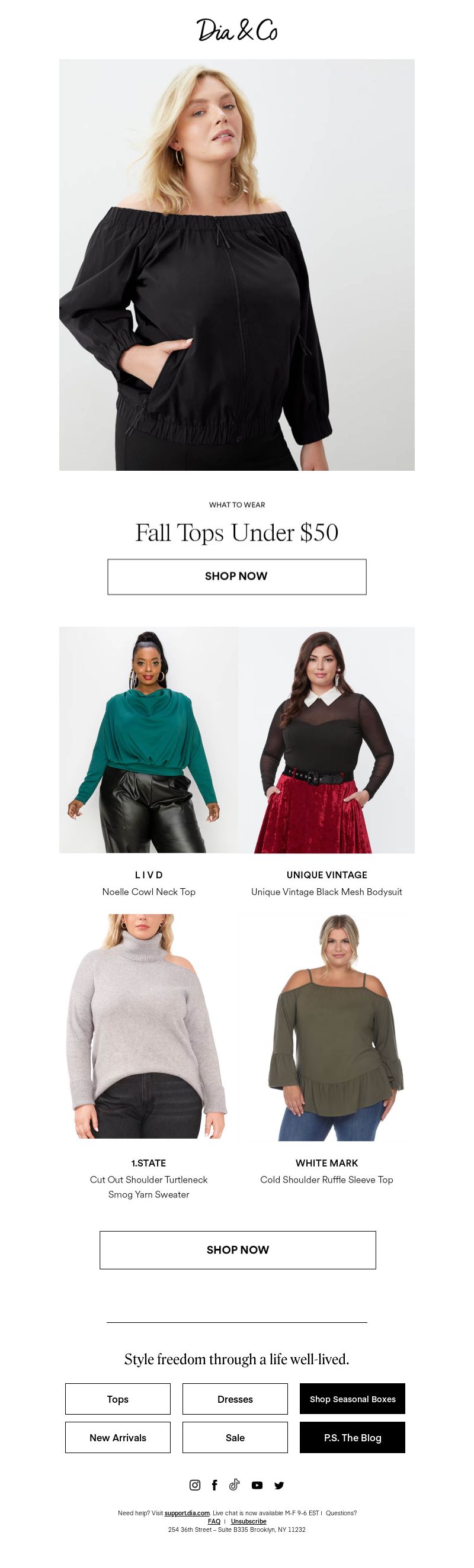Image resolution: width=474 pixels, height=1568 pixels.
Task: Click Shop Seasonal Boxes black button
Action: 352,1399
